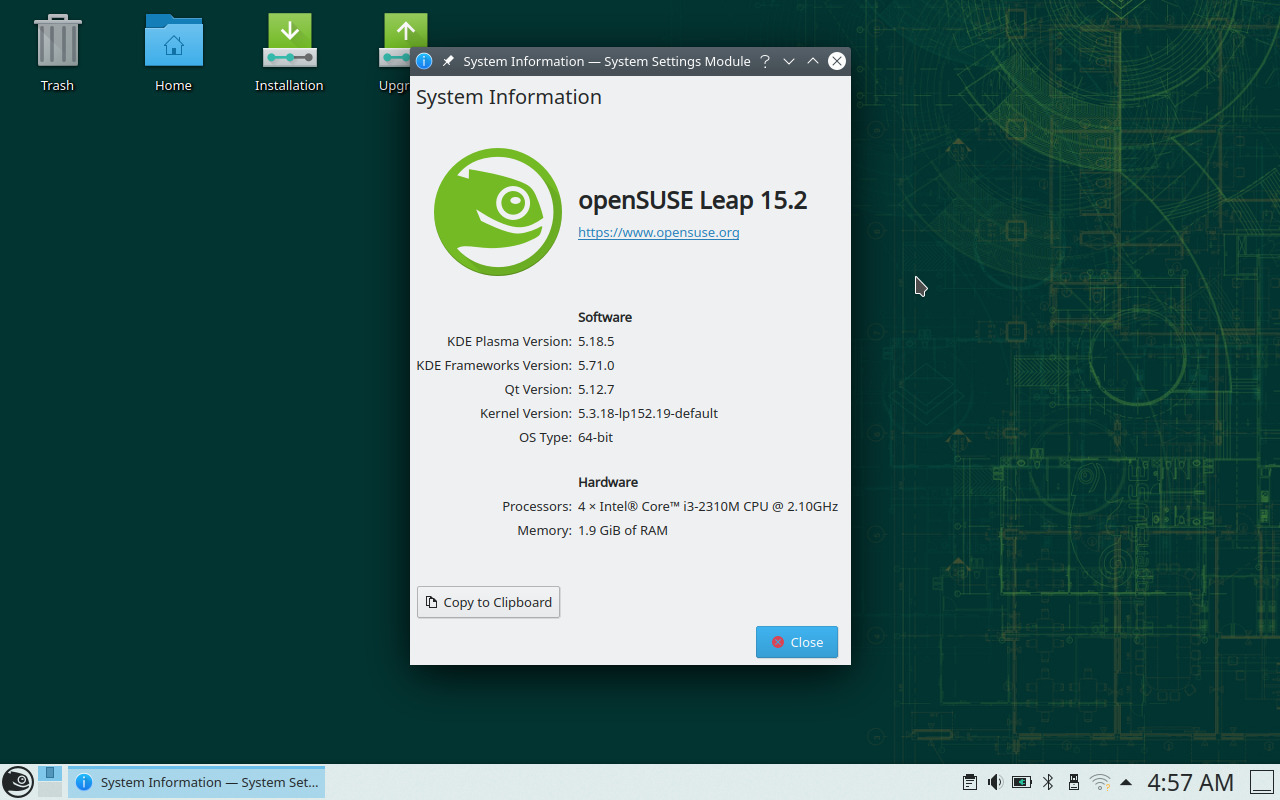Viewport: 1280px width, 800px height.
Task: Click the info icon in the window titlebar
Action: [x=424, y=61]
